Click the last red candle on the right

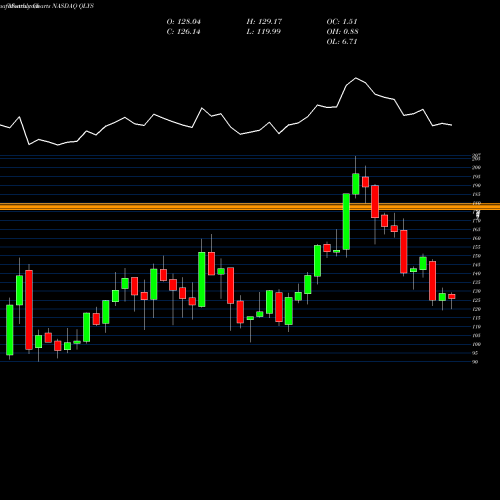tap(452, 297)
